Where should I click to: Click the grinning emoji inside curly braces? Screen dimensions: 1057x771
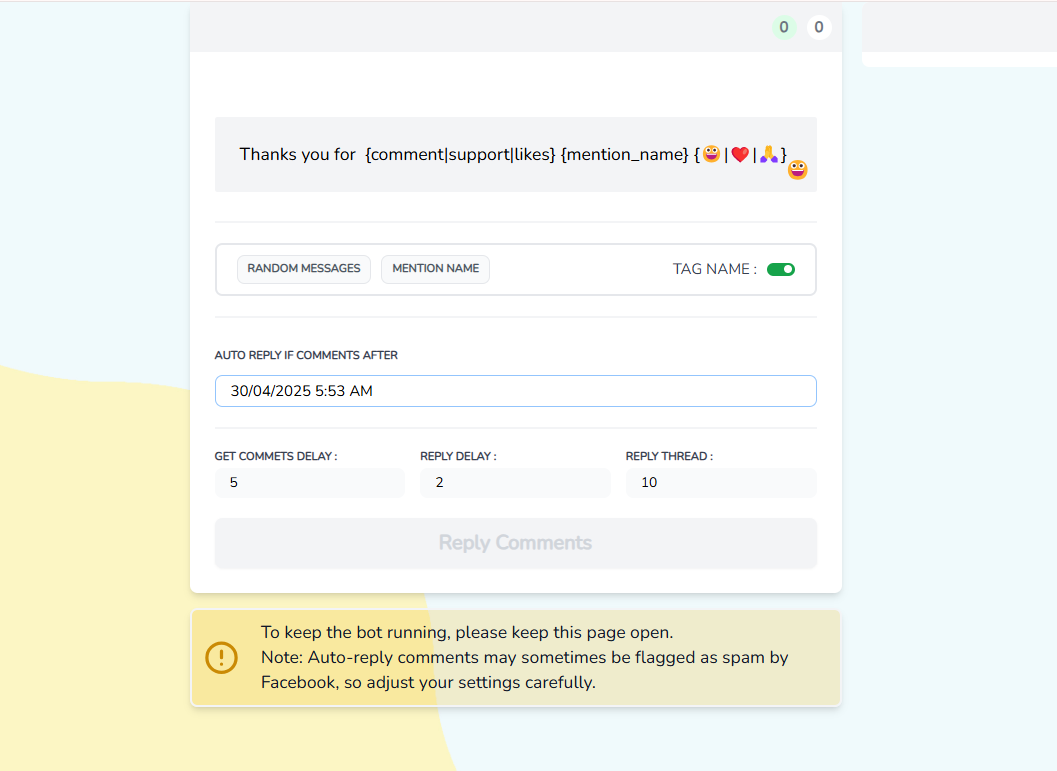point(711,154)
